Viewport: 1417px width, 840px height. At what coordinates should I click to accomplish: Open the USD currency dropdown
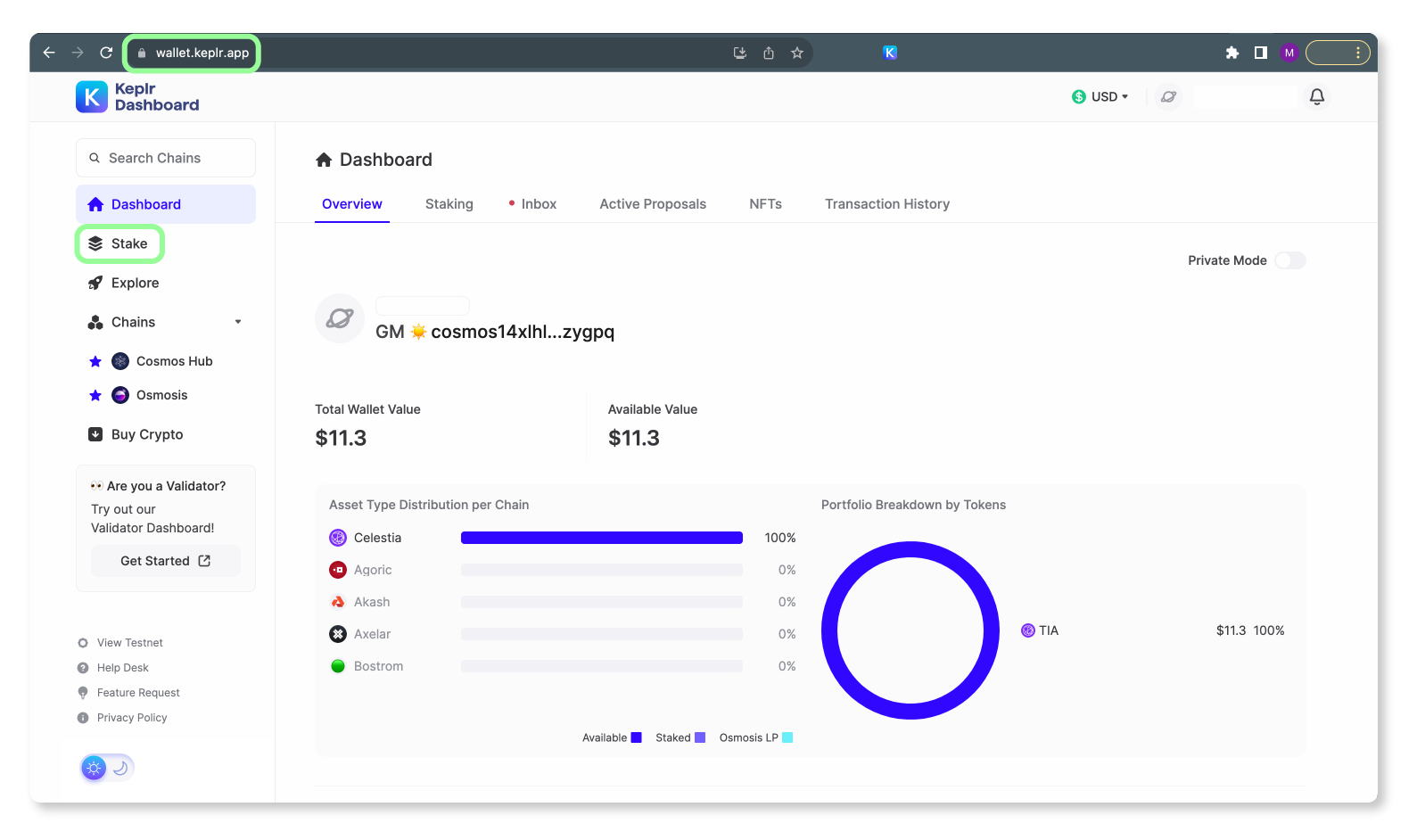click(x=1100, y=96)
